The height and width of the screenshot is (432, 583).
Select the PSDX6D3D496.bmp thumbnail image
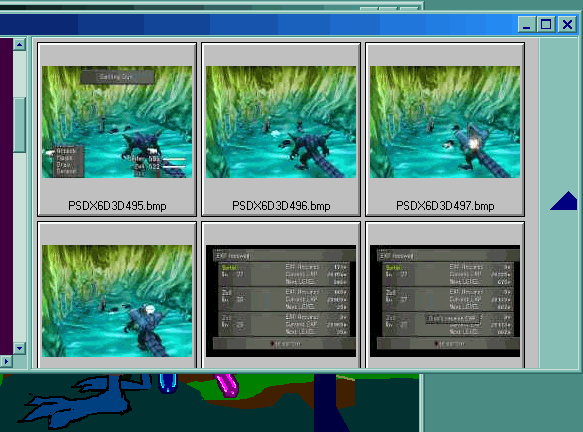pyautogui.click(x=281, y=122)
